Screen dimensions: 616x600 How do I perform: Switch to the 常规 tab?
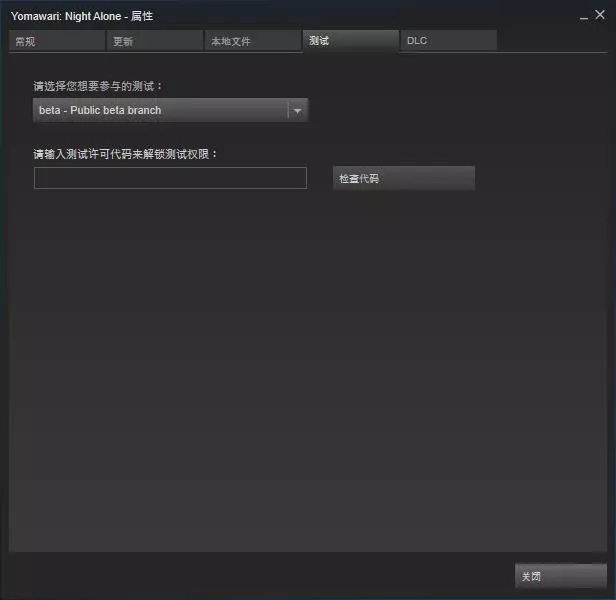57,41
